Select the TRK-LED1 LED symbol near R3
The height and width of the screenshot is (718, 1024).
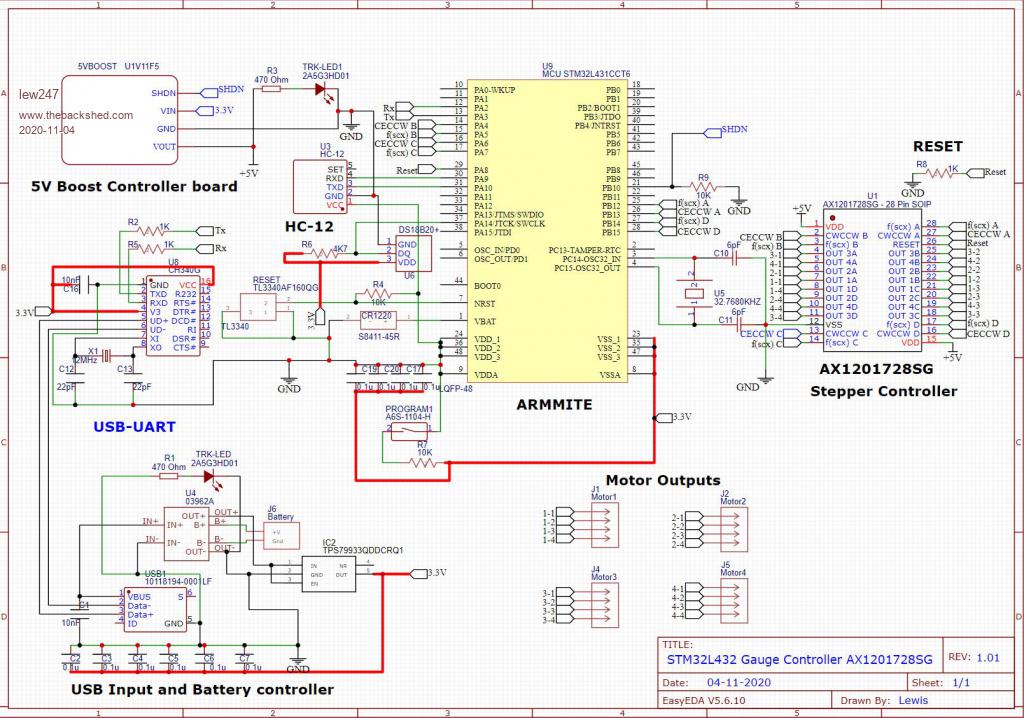coord(321,90)
